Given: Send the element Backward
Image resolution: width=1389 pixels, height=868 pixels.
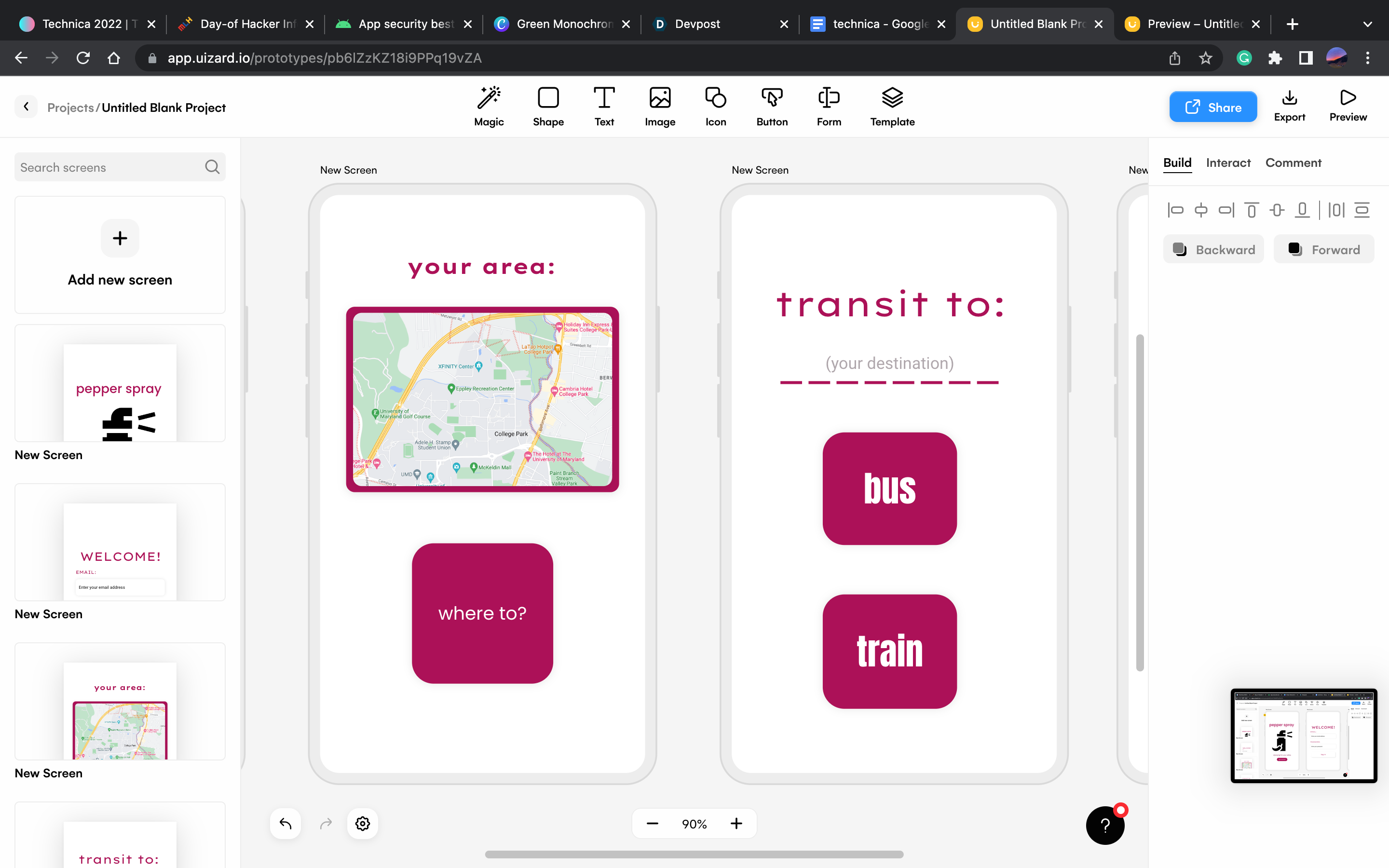Looking at the screenshot, I should (1213, 249).
